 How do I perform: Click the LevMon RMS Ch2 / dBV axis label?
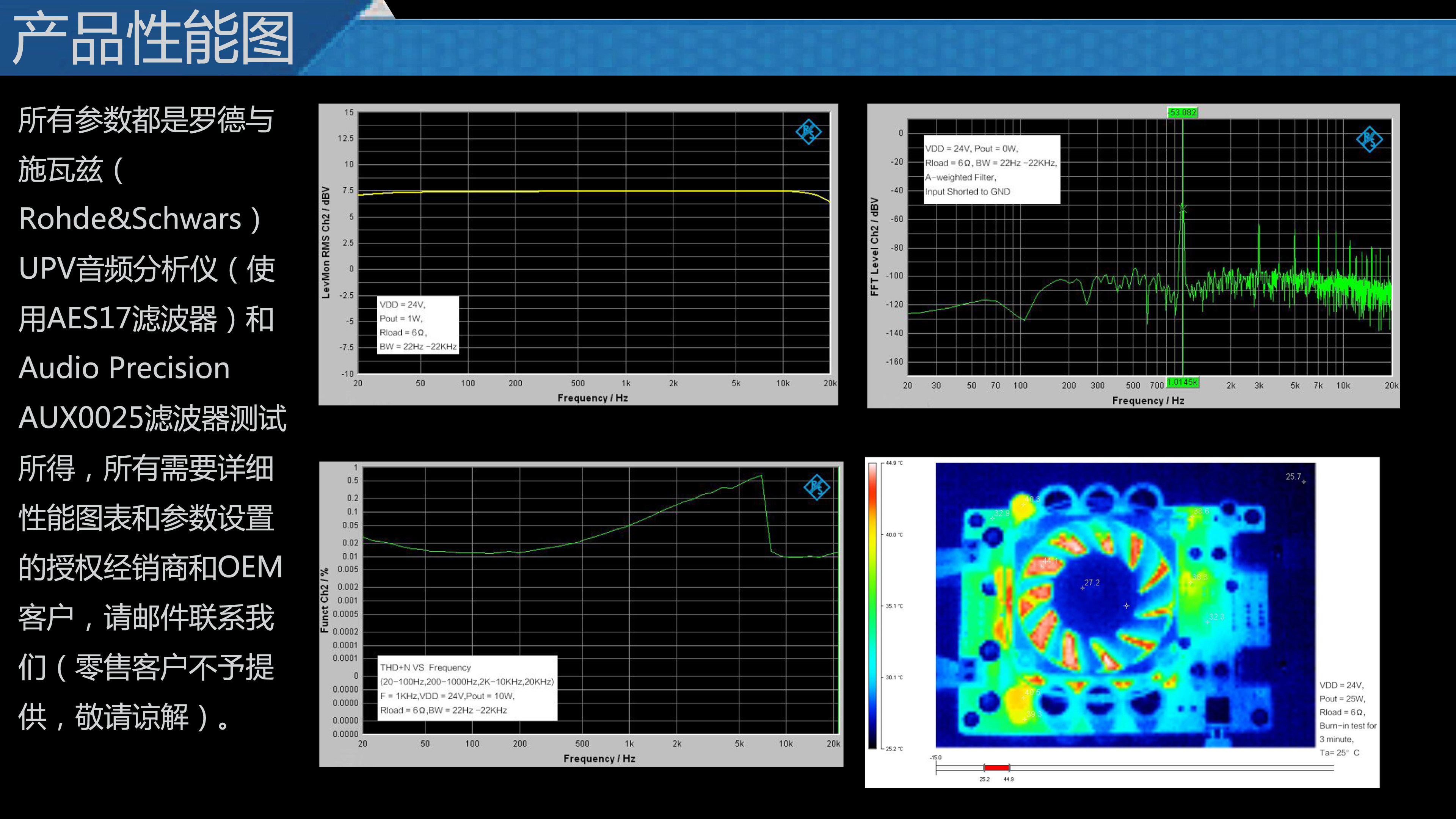326,242
